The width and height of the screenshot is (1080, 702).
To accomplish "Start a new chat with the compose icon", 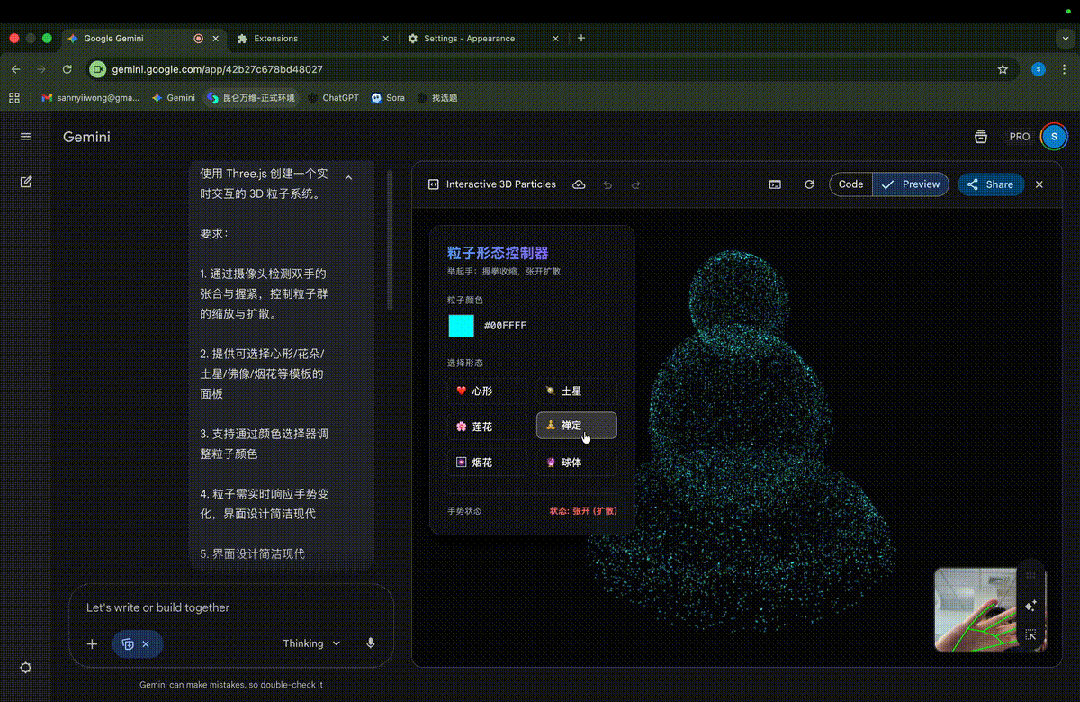I will pos(26,181).
